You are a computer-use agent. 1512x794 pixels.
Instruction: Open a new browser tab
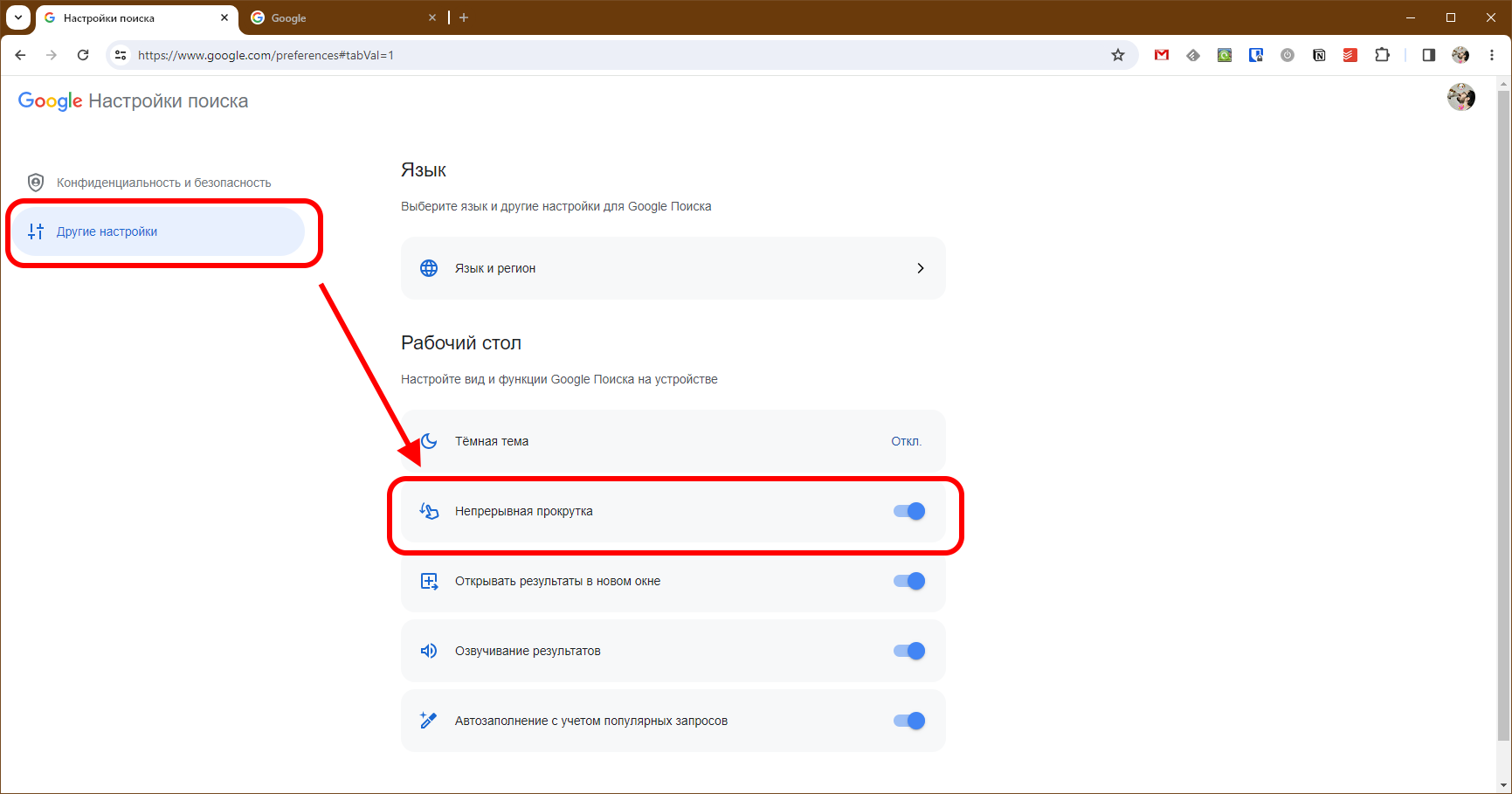(x=464, y=17)
